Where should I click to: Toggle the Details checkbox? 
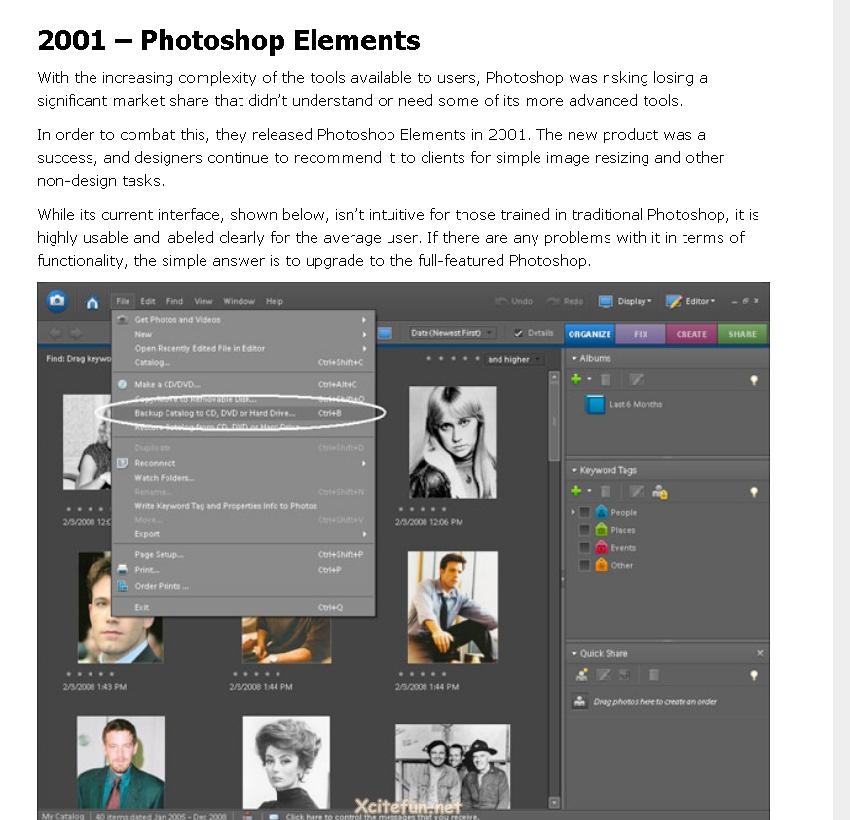click(x=518, y=333)
